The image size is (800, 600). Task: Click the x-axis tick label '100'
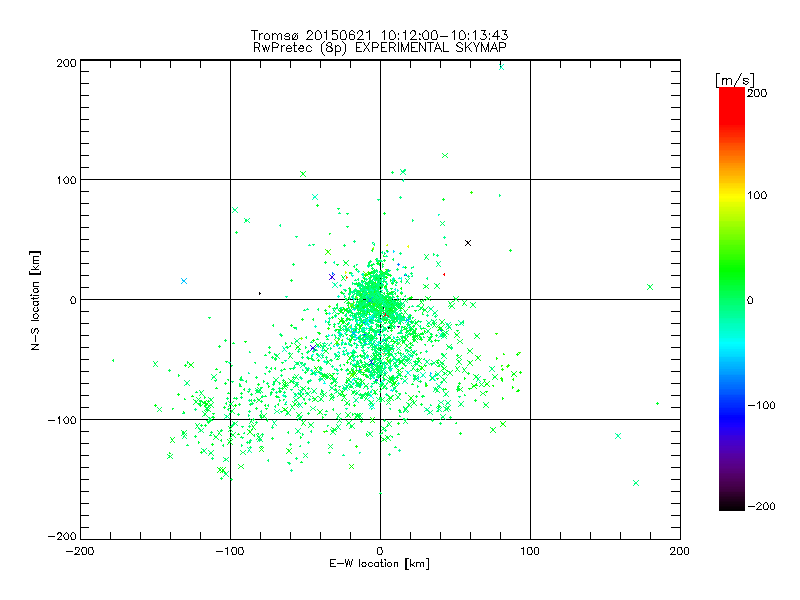point(530,551)
